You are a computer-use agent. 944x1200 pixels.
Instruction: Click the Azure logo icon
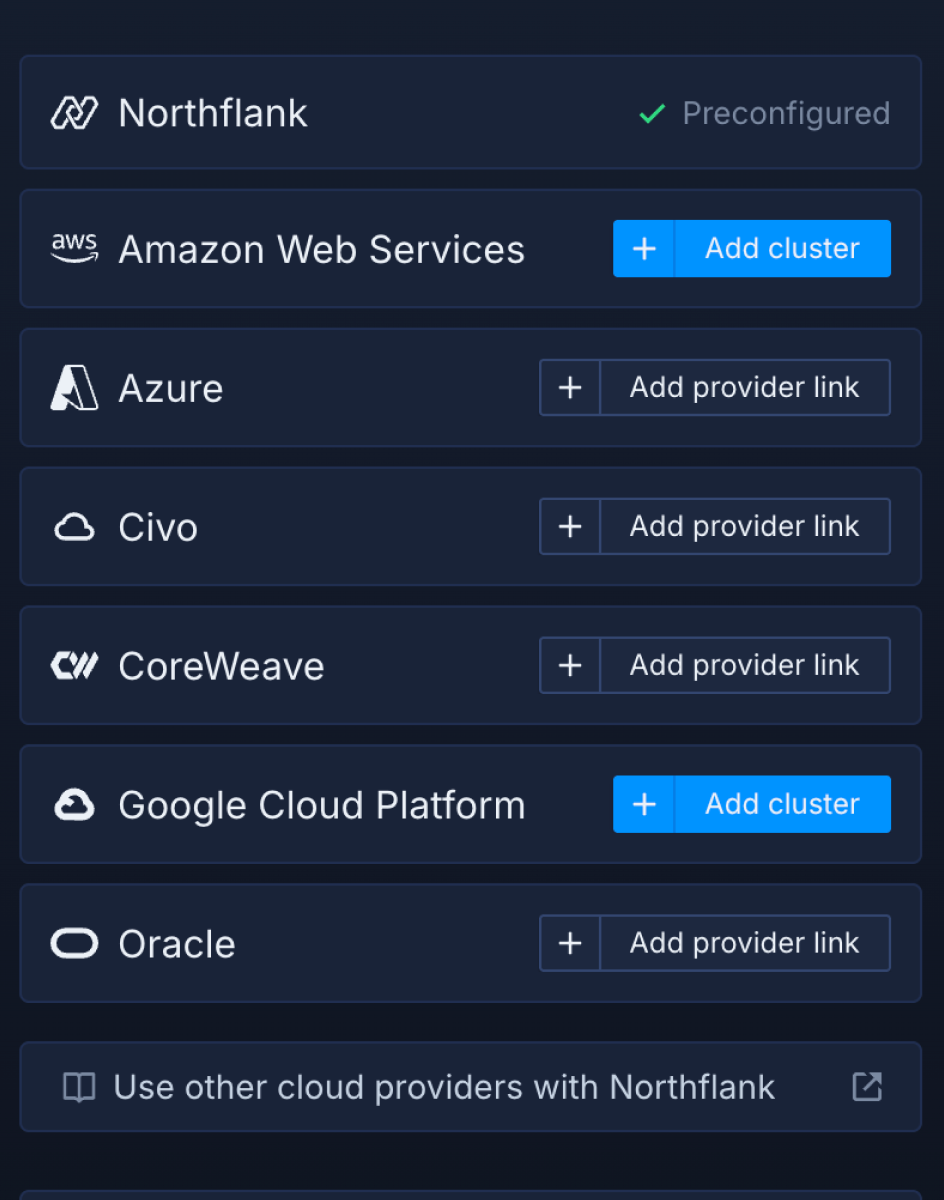click(74, 388)
